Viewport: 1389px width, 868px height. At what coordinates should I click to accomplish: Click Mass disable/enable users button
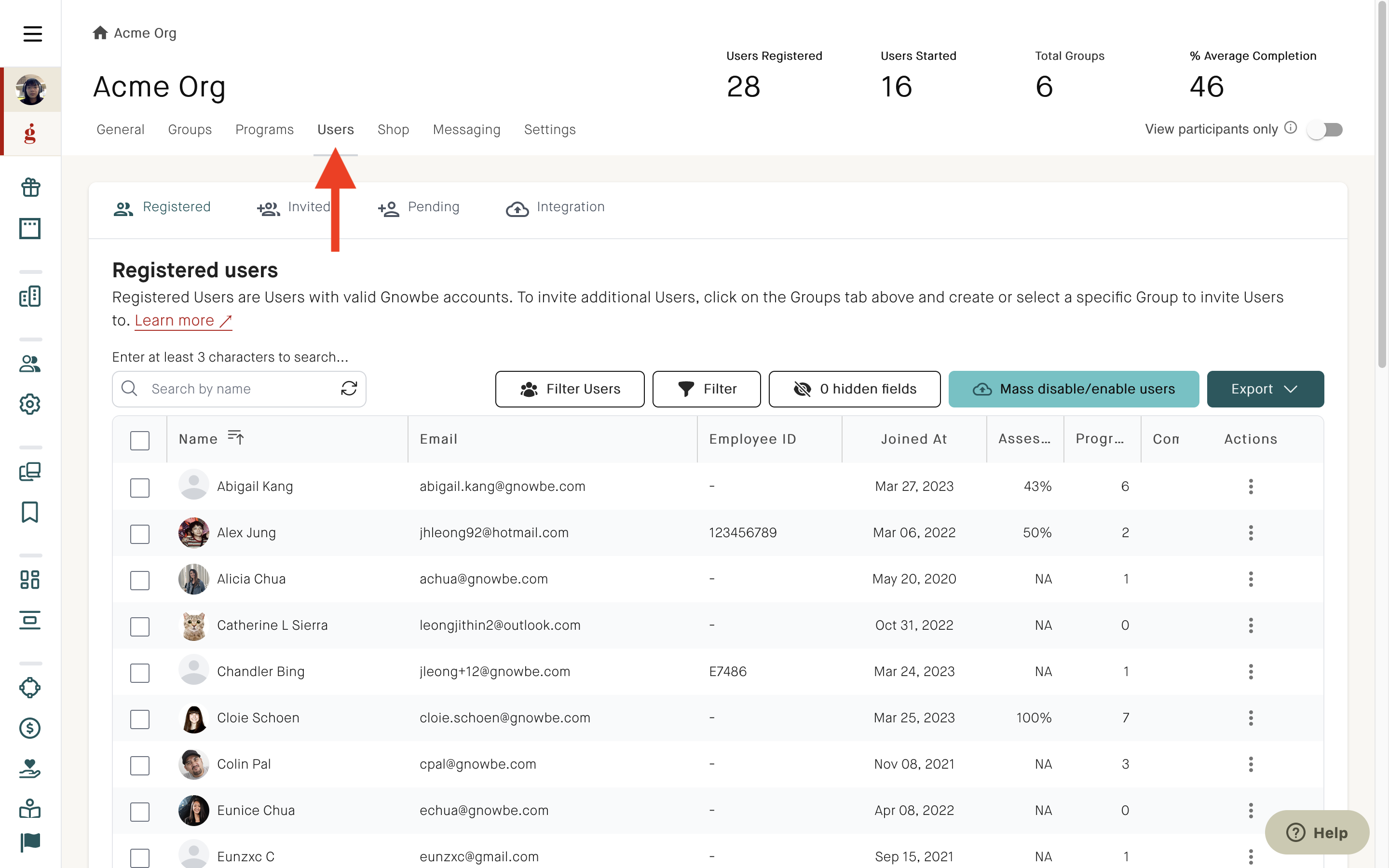[1073, 389]
